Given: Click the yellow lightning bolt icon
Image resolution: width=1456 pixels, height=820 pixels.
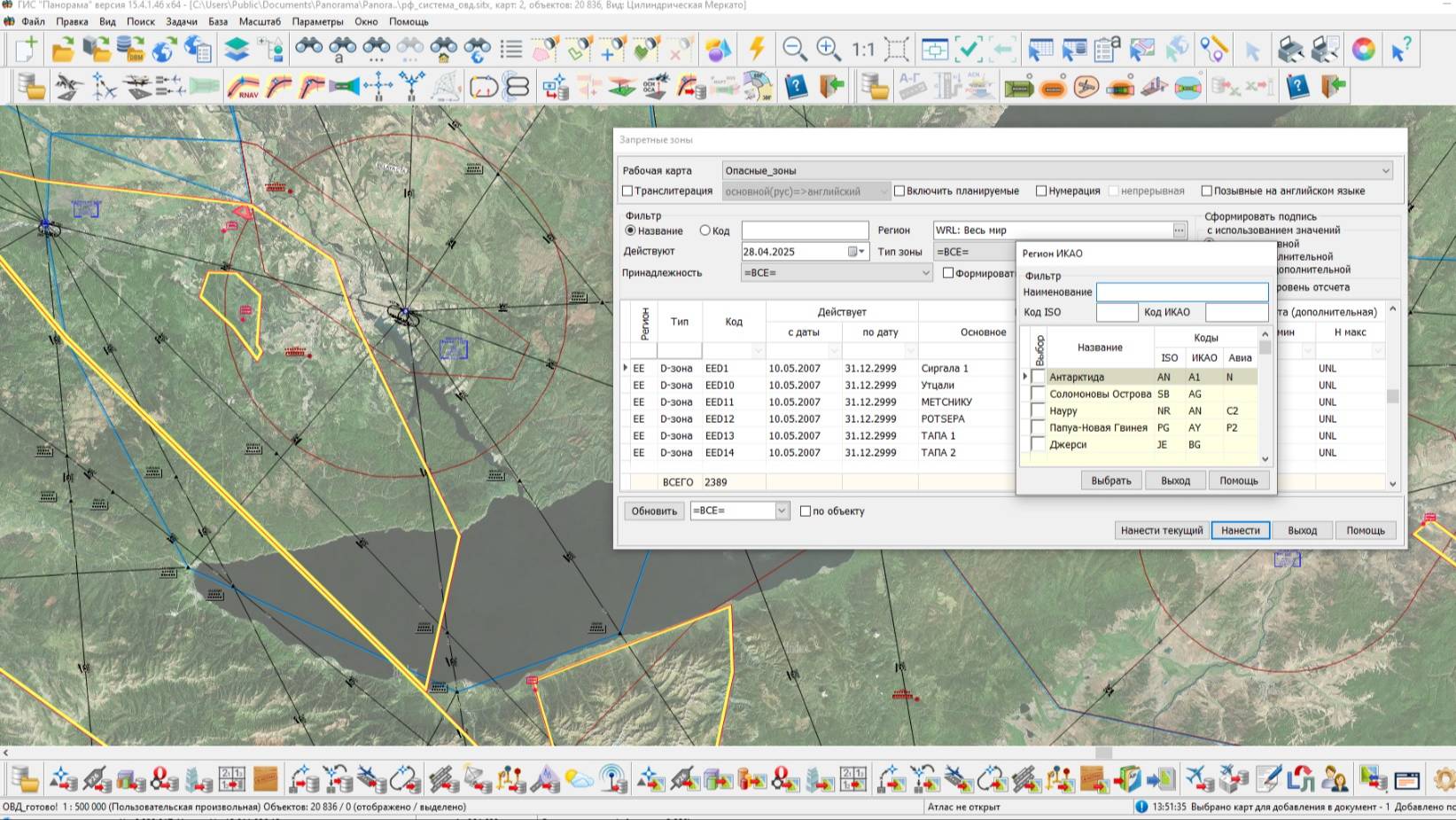Looking at the screenshot, I should point(757,49).
